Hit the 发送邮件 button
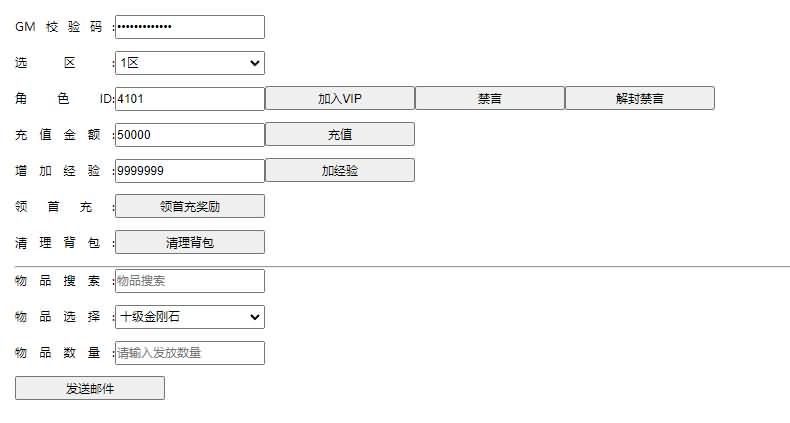 (90, 388)
